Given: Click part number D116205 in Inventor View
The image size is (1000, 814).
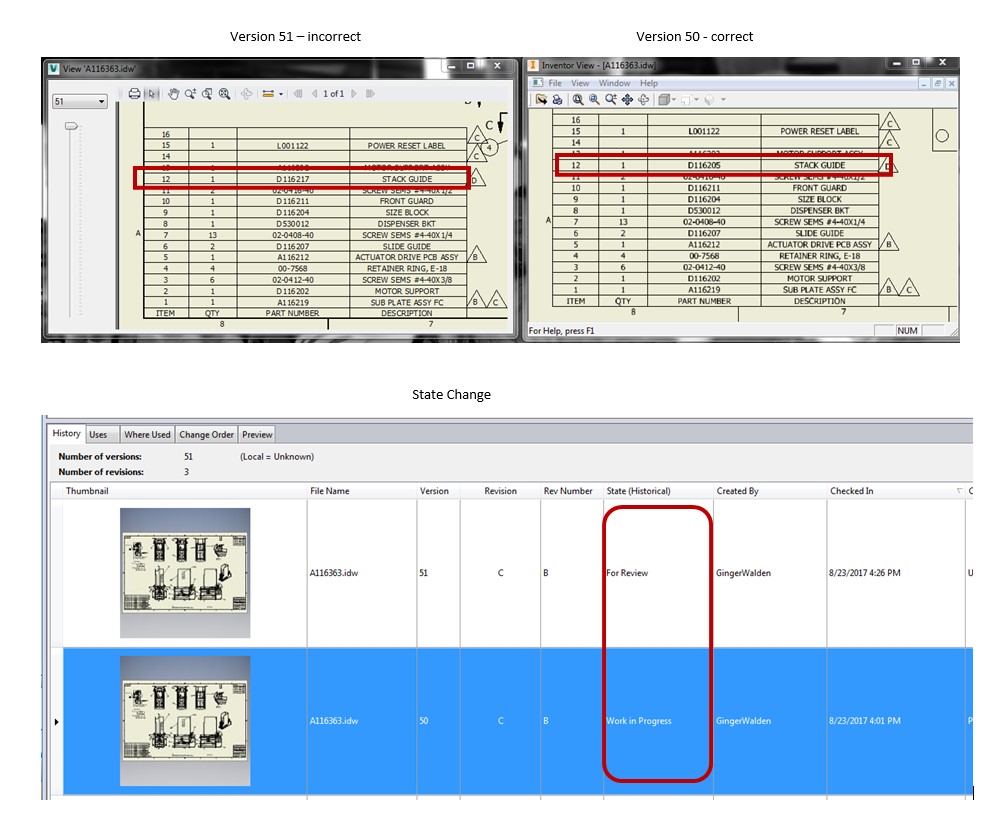Looking at the screenshot, I should pyautogui.click(x=704, y=165).
